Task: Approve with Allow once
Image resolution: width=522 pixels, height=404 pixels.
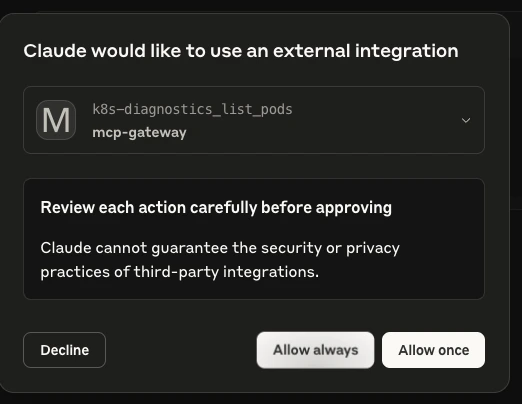Action: coord(433,350)
